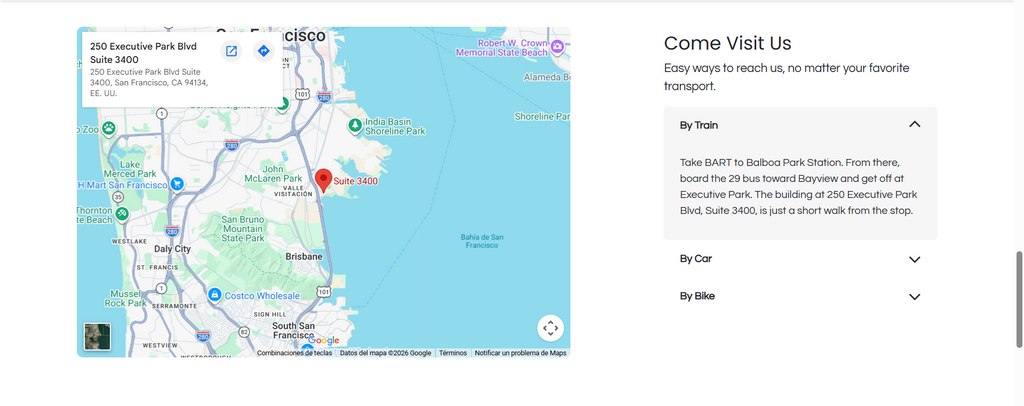This screenshot has height=406, width=1024.
Task: Click Robert W. Crown beach camera marker
Action: point(557,46)
